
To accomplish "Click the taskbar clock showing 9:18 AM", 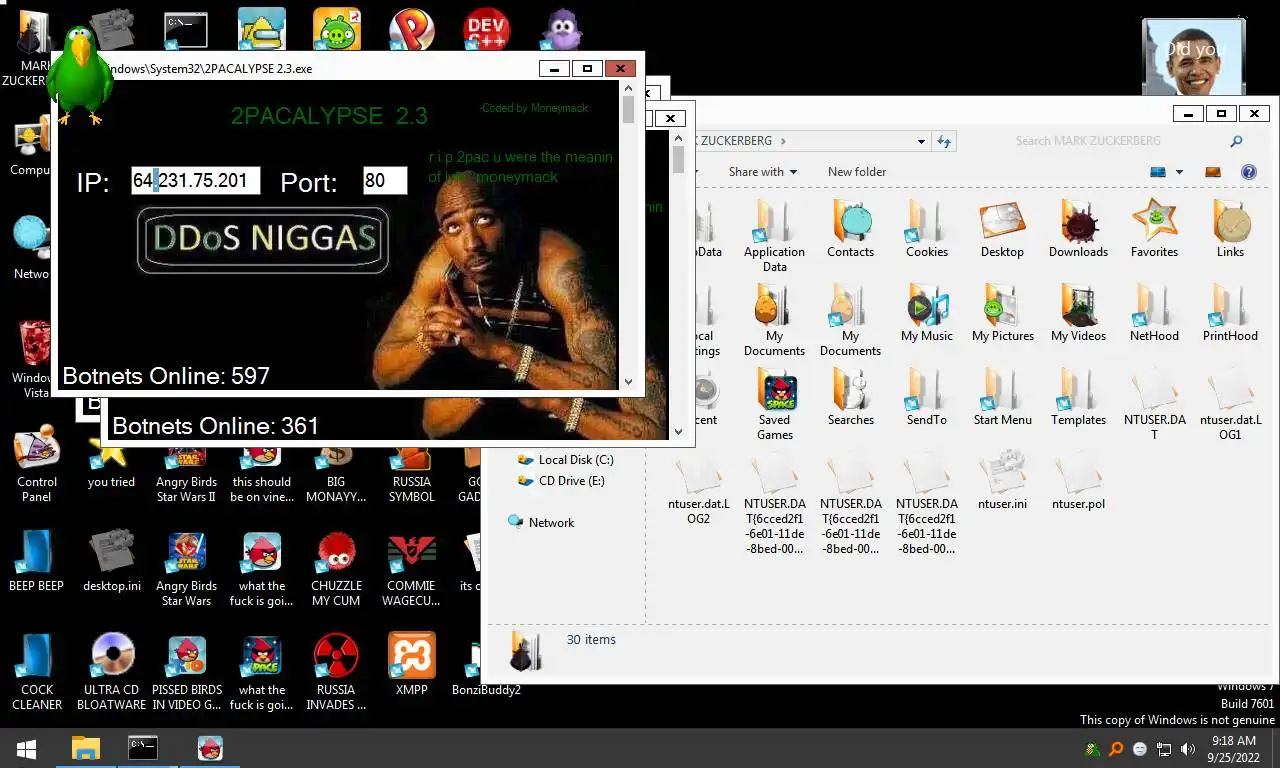I will 1233,749.
